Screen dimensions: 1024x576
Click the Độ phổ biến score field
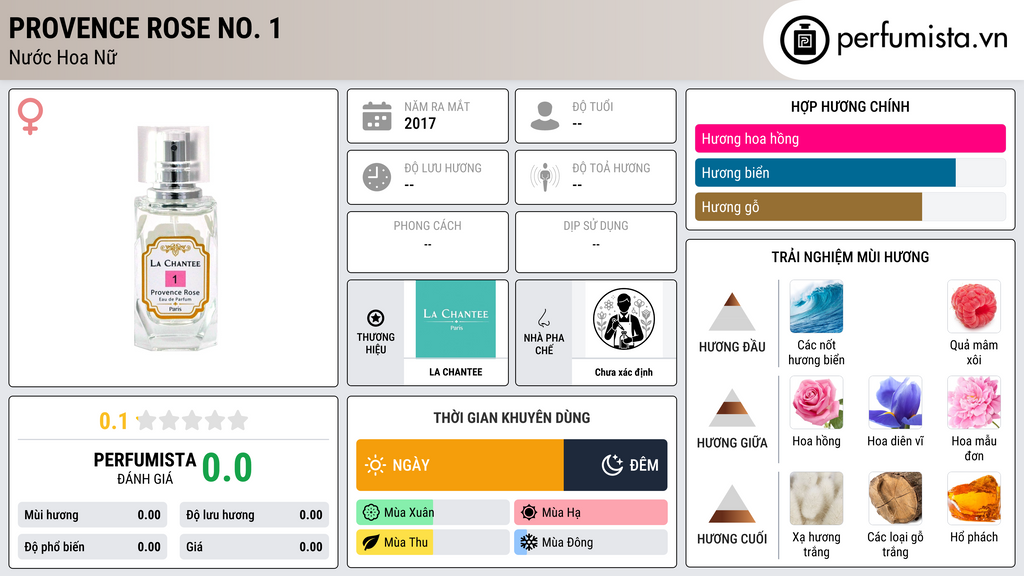click(x=92, y=547)
